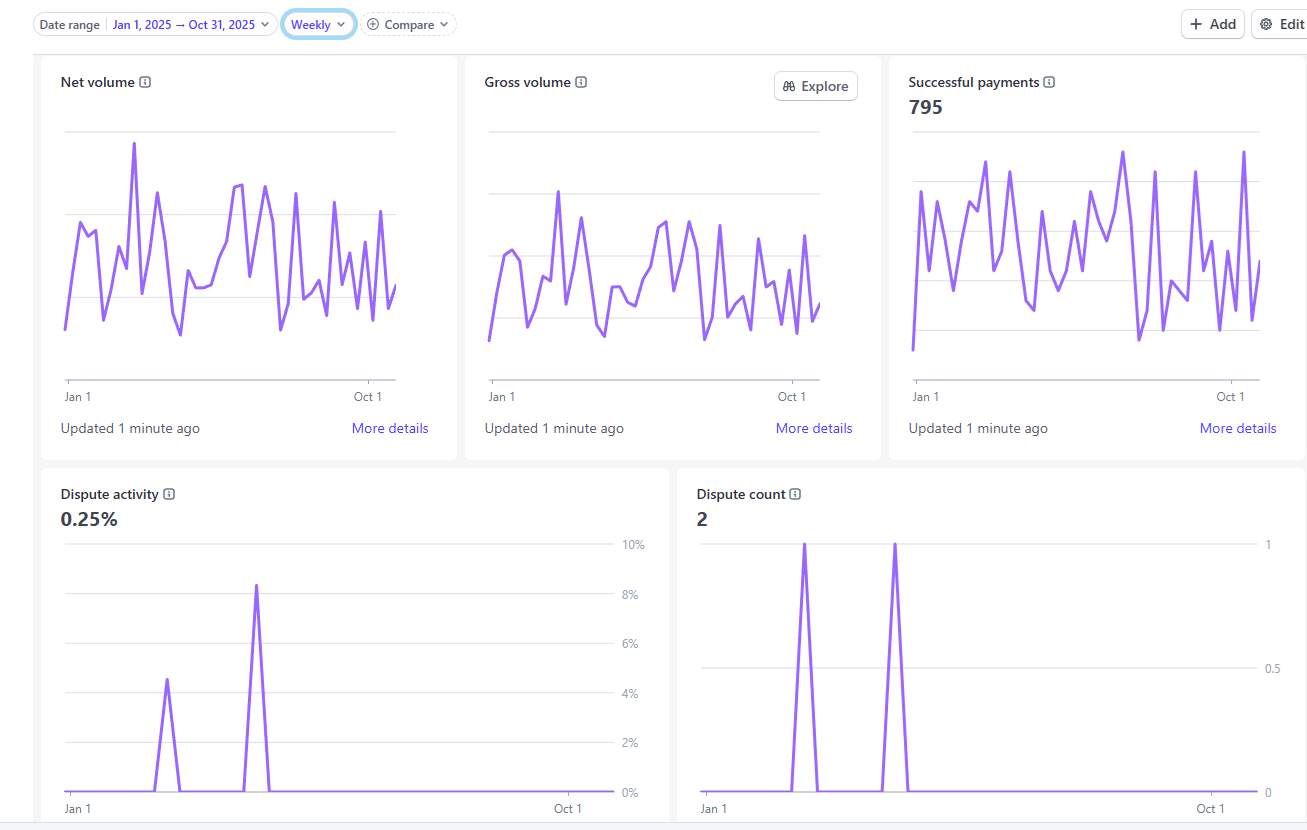This screenshot has height=830, width=1307.
Task: Click info icon beside Gross volume title
Action: coord(581,83)
